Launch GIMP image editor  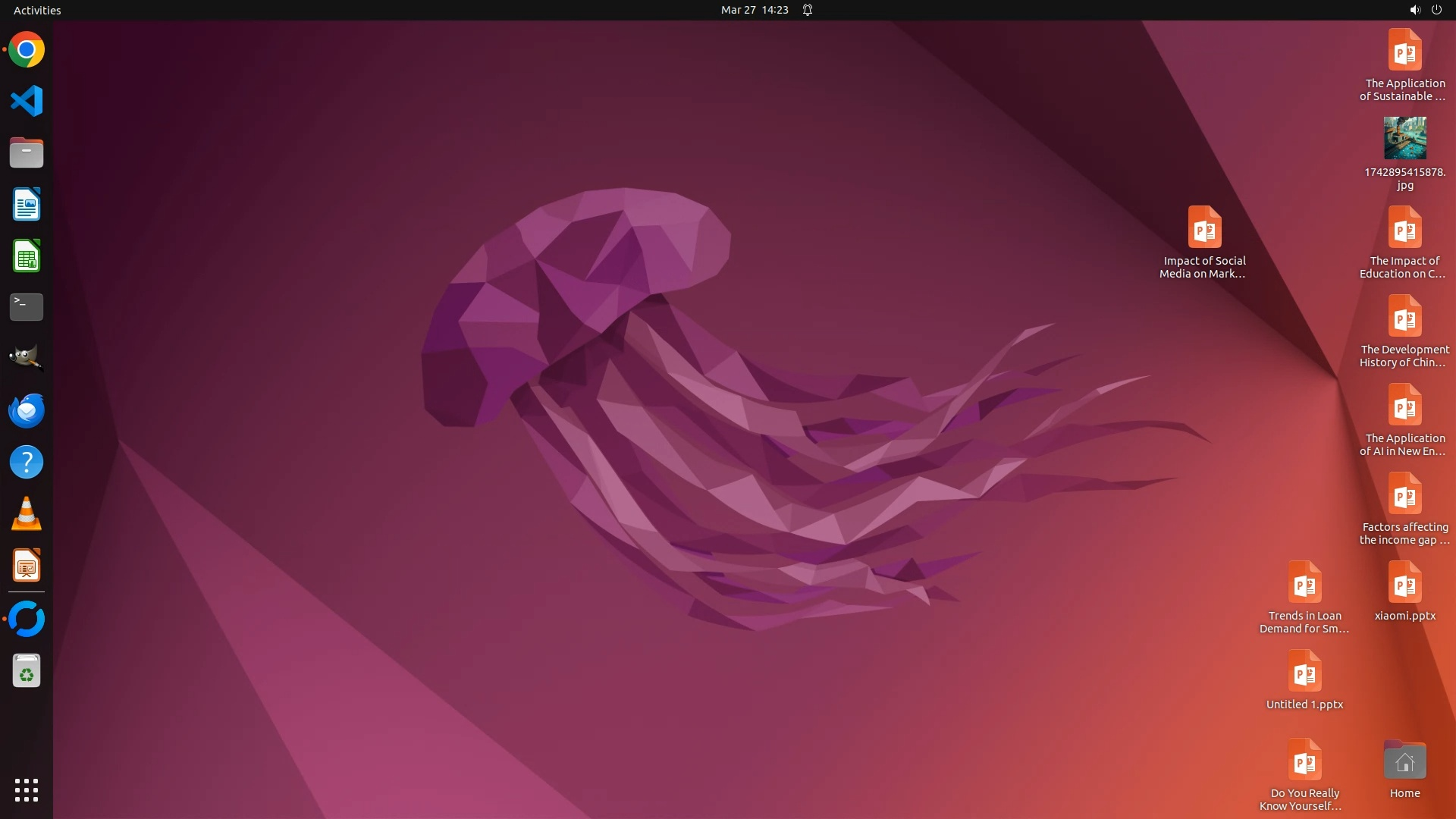click(27, 358)
